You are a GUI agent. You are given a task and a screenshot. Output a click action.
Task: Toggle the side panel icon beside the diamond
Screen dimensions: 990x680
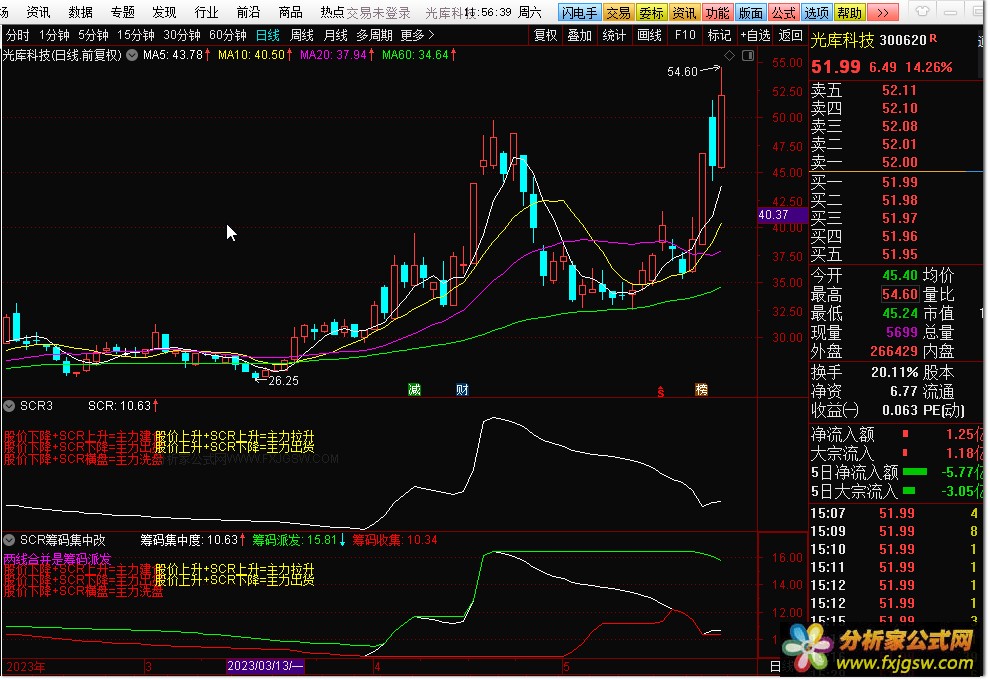coord(748,56)
